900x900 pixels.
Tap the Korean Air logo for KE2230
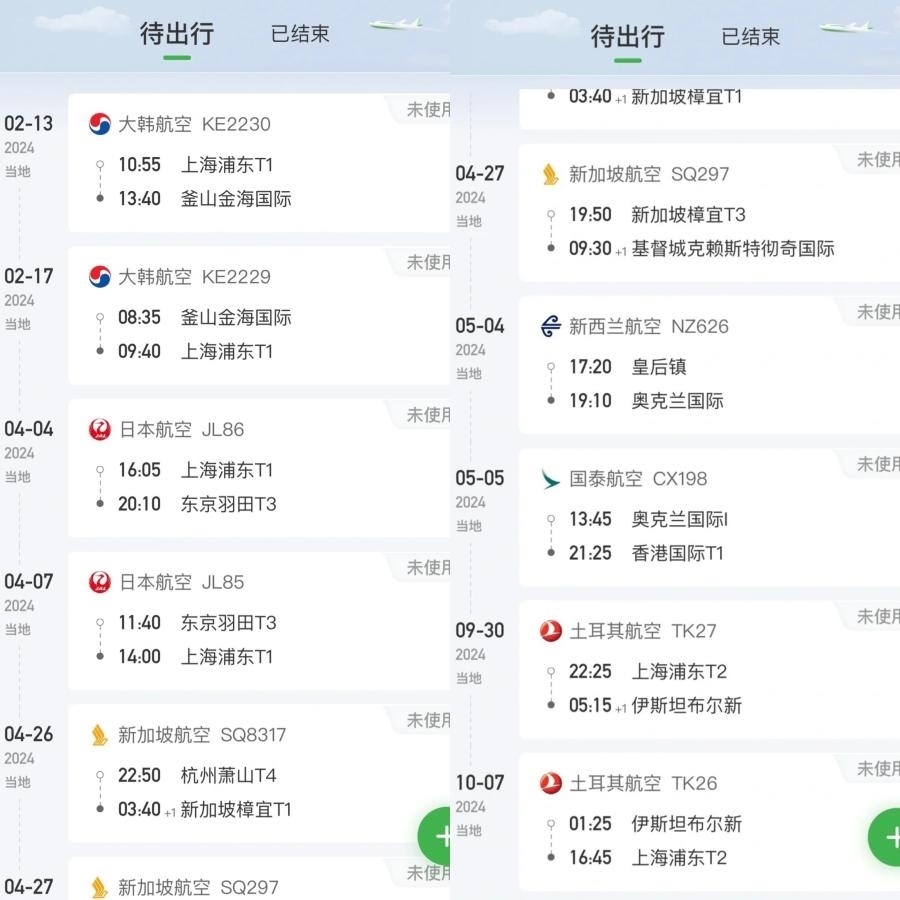point(100,124)
